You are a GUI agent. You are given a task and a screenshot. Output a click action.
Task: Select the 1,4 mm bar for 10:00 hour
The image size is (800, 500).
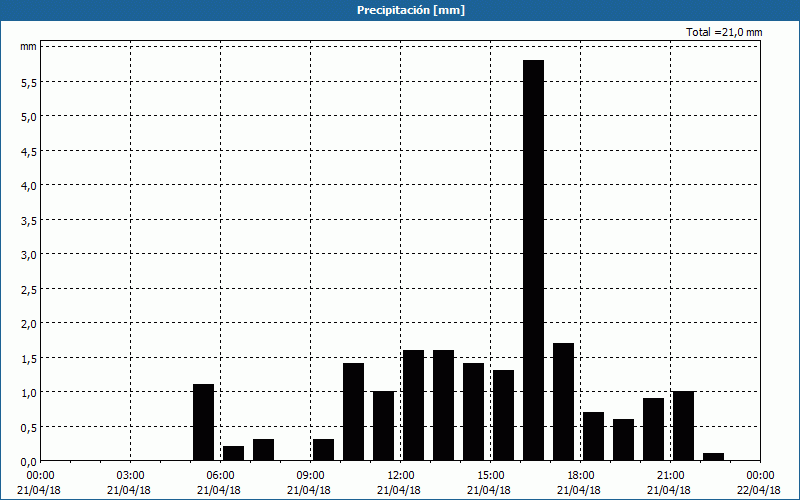[x=354, y=412]
